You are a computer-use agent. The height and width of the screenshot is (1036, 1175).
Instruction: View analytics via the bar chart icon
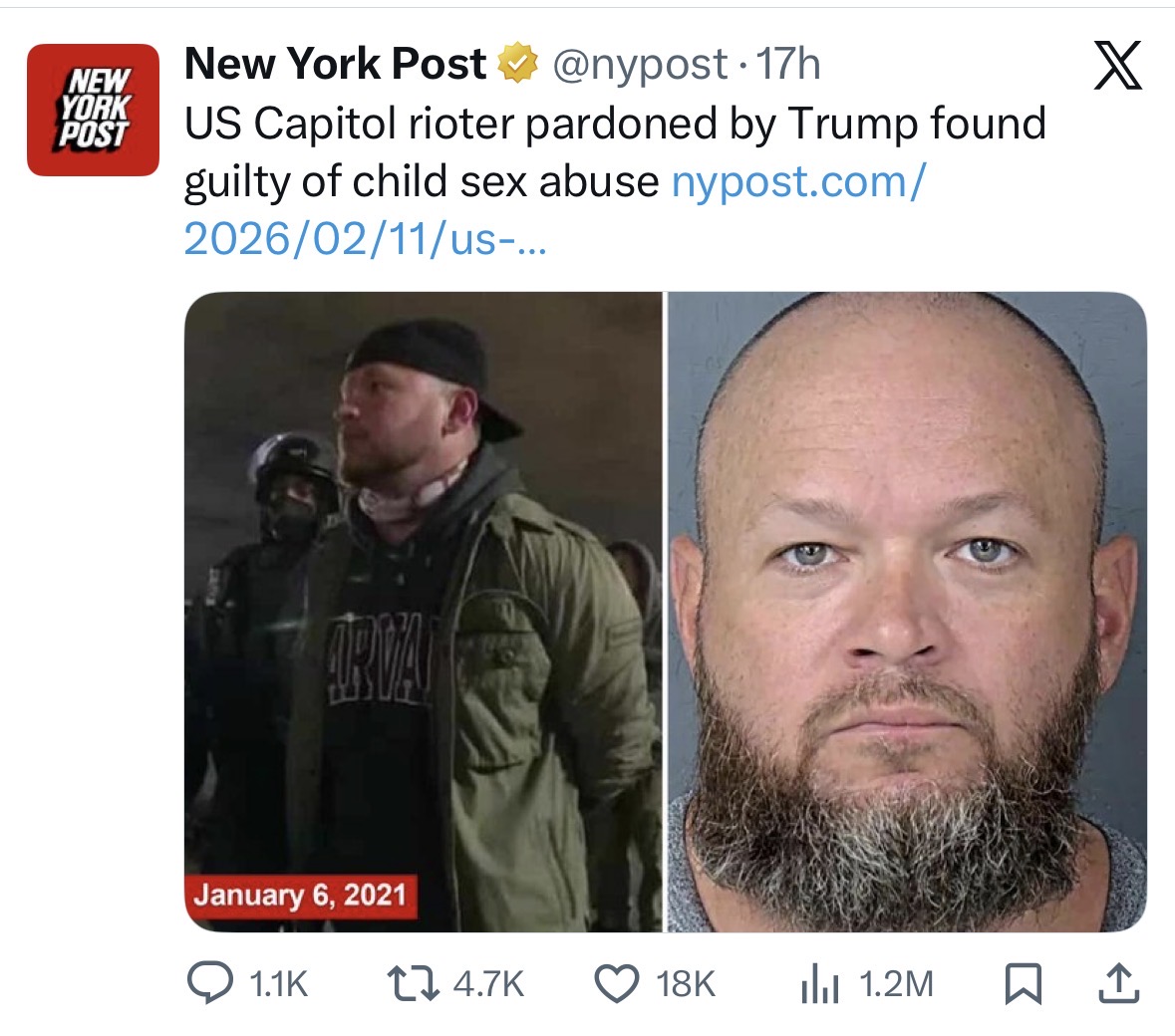point(819,983)
